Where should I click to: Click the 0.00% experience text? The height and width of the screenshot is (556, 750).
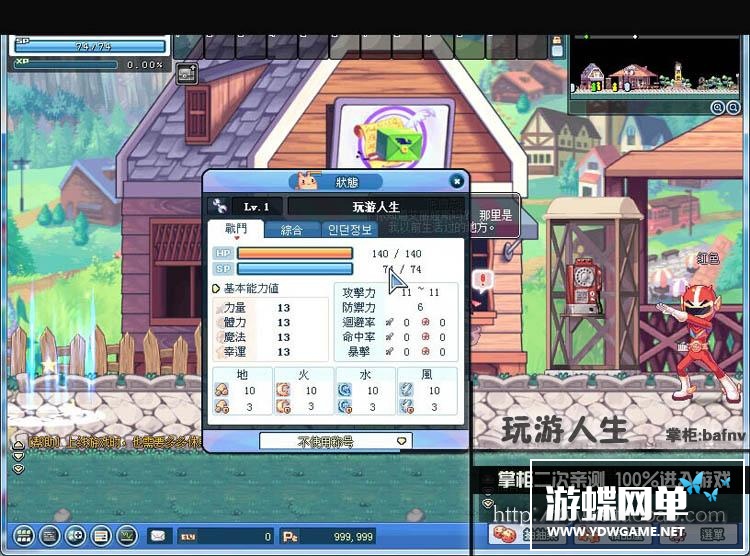[x=144, y=65]
